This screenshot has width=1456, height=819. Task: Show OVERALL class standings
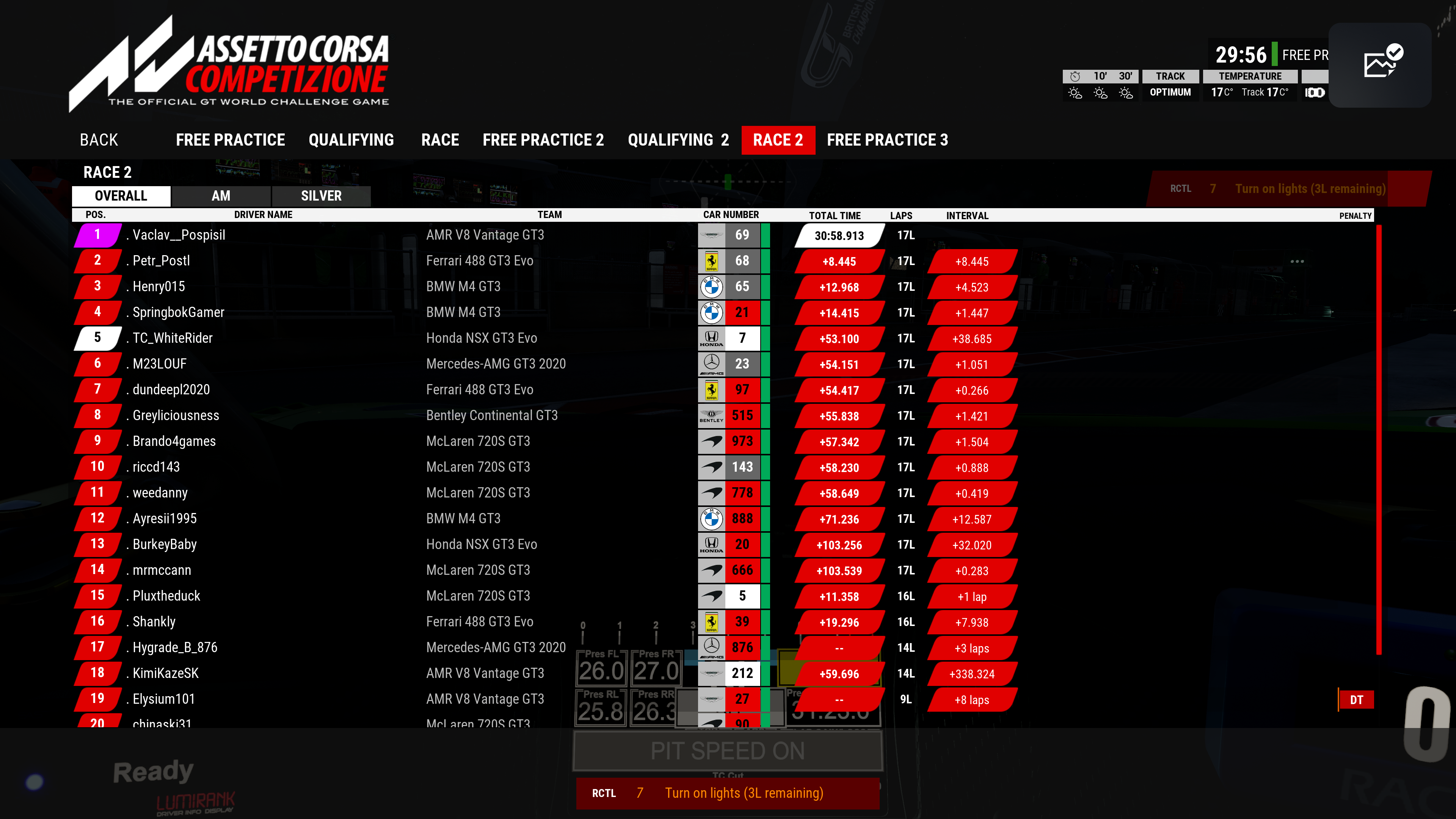pyautogui.click(x=121, y=196)
